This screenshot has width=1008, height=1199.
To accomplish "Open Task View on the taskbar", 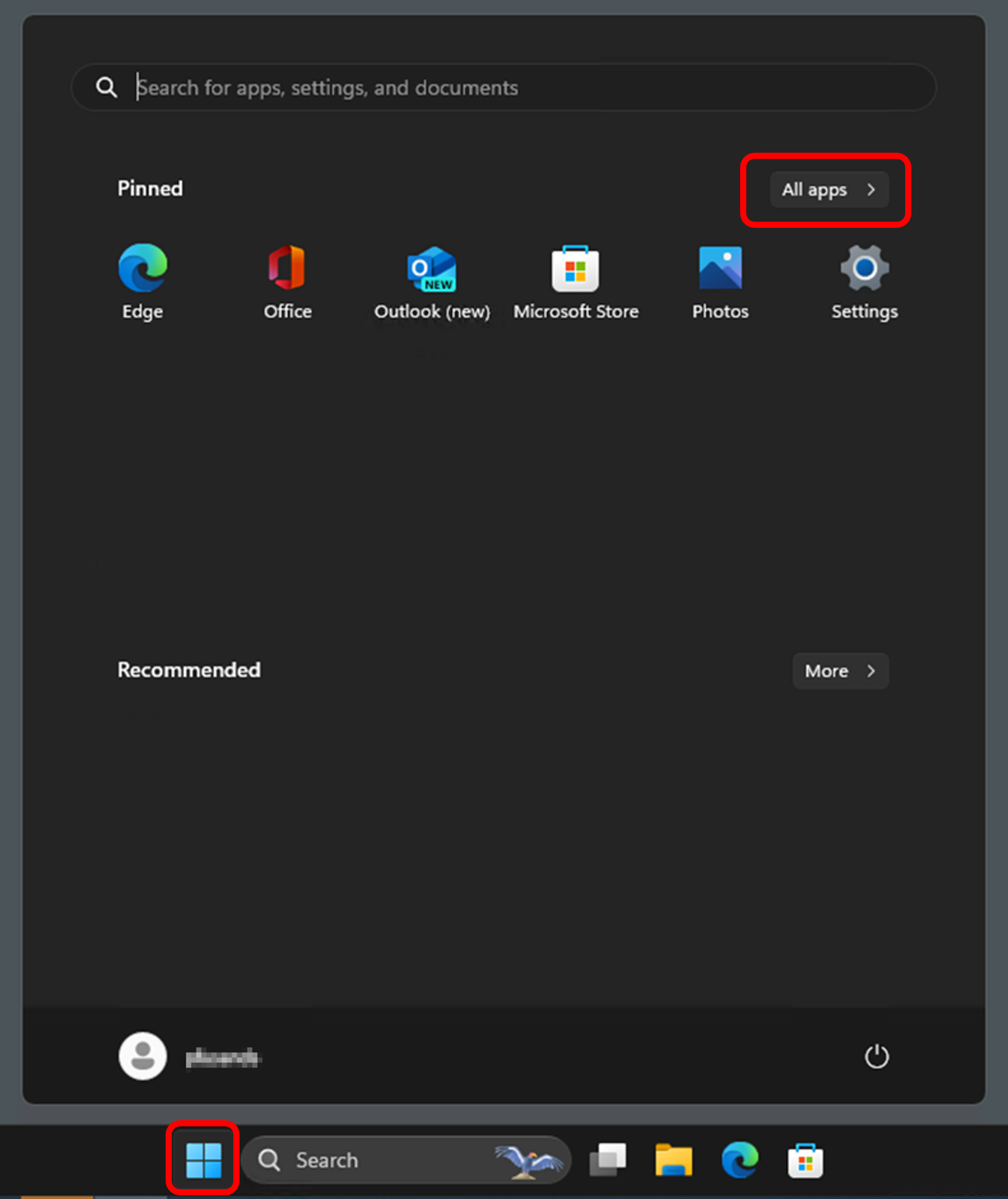I will [608, 1160].
